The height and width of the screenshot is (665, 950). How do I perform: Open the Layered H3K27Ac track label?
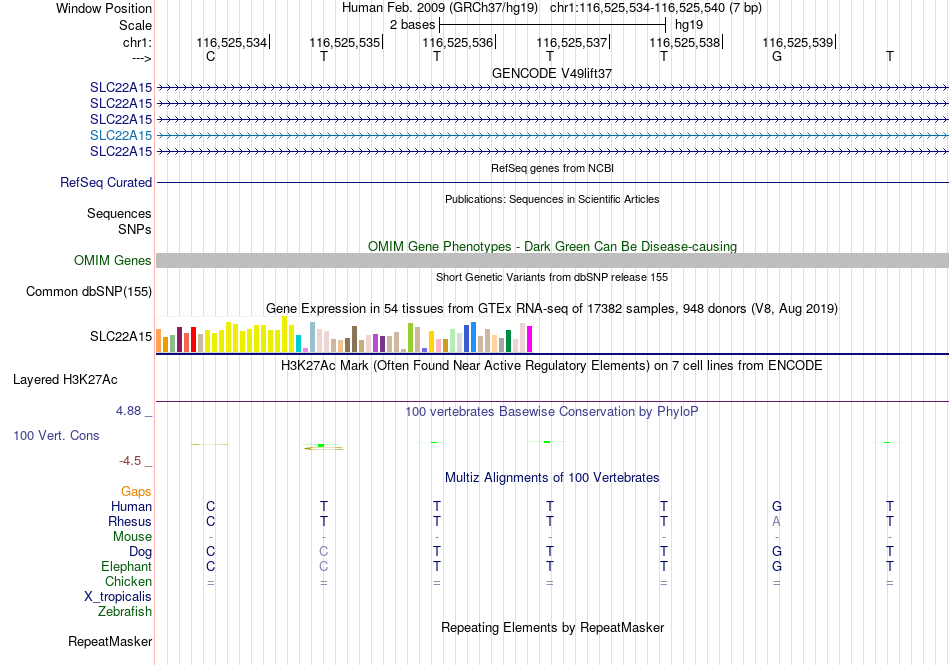pyautogui.click(x=65, y=380)
